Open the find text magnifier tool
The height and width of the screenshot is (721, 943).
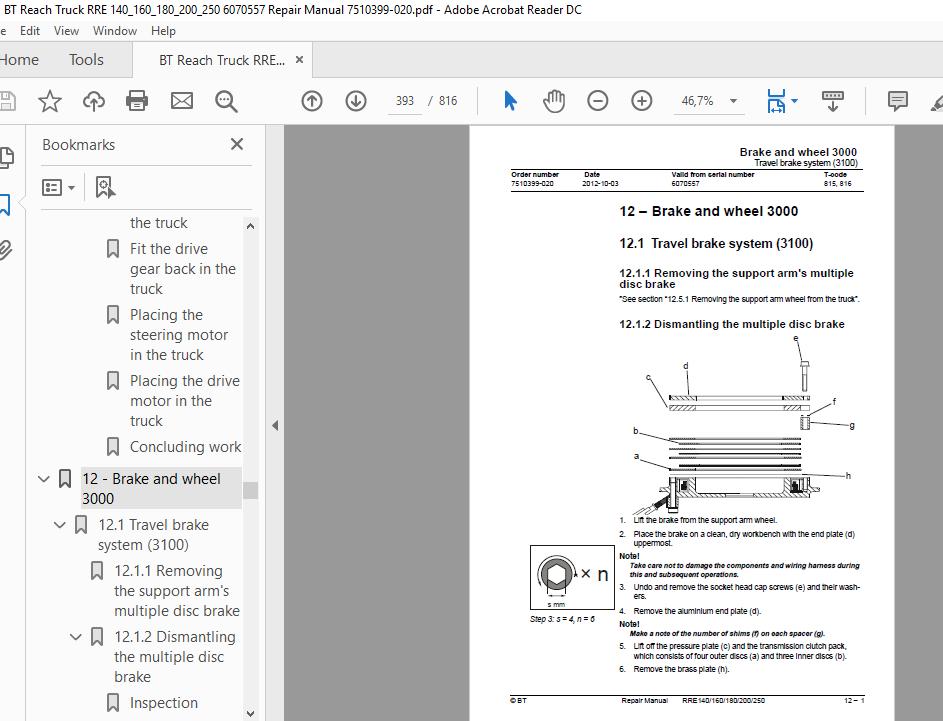click(x=226, y=101)
